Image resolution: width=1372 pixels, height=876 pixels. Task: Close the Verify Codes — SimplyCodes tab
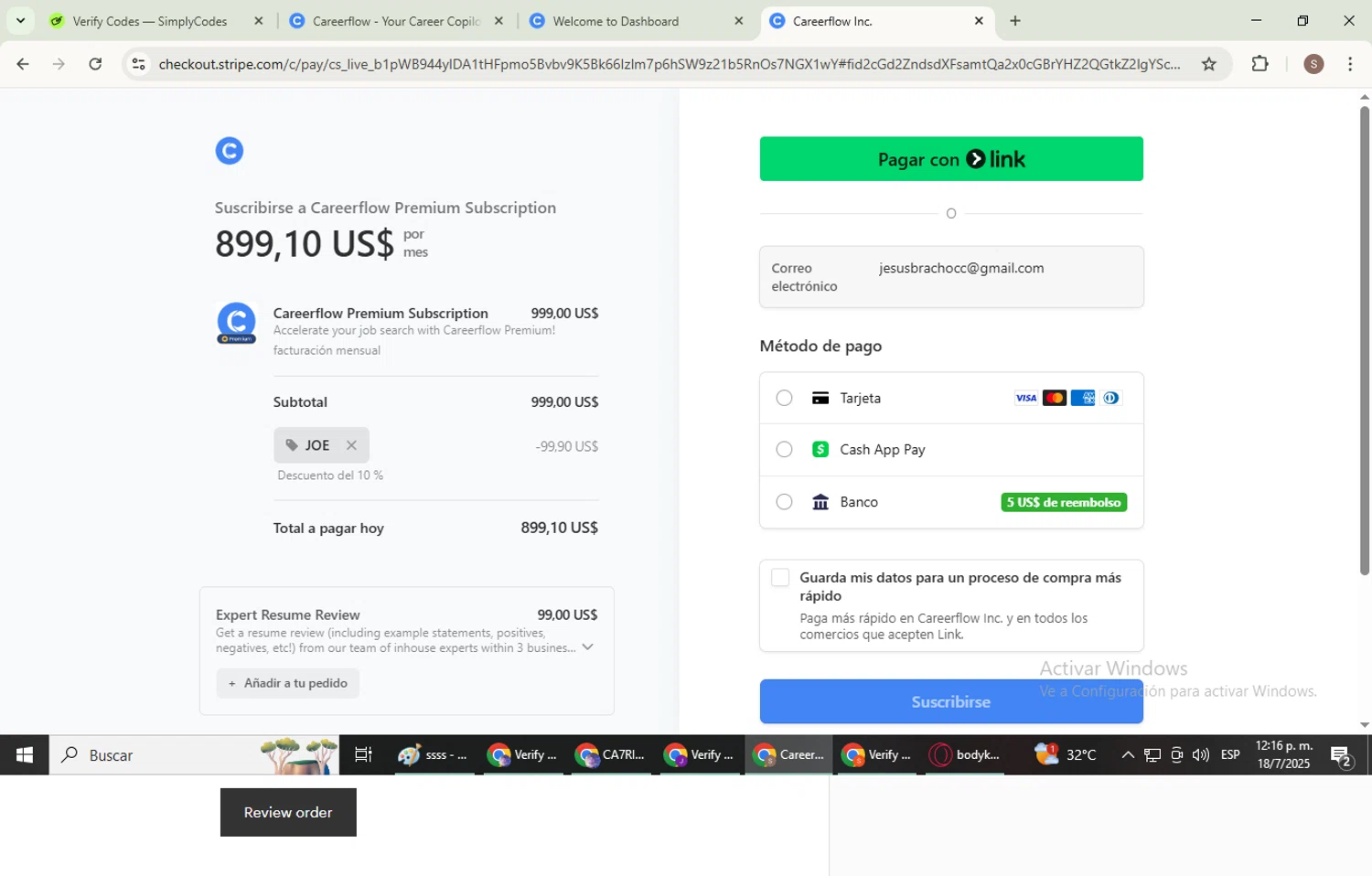259,21
